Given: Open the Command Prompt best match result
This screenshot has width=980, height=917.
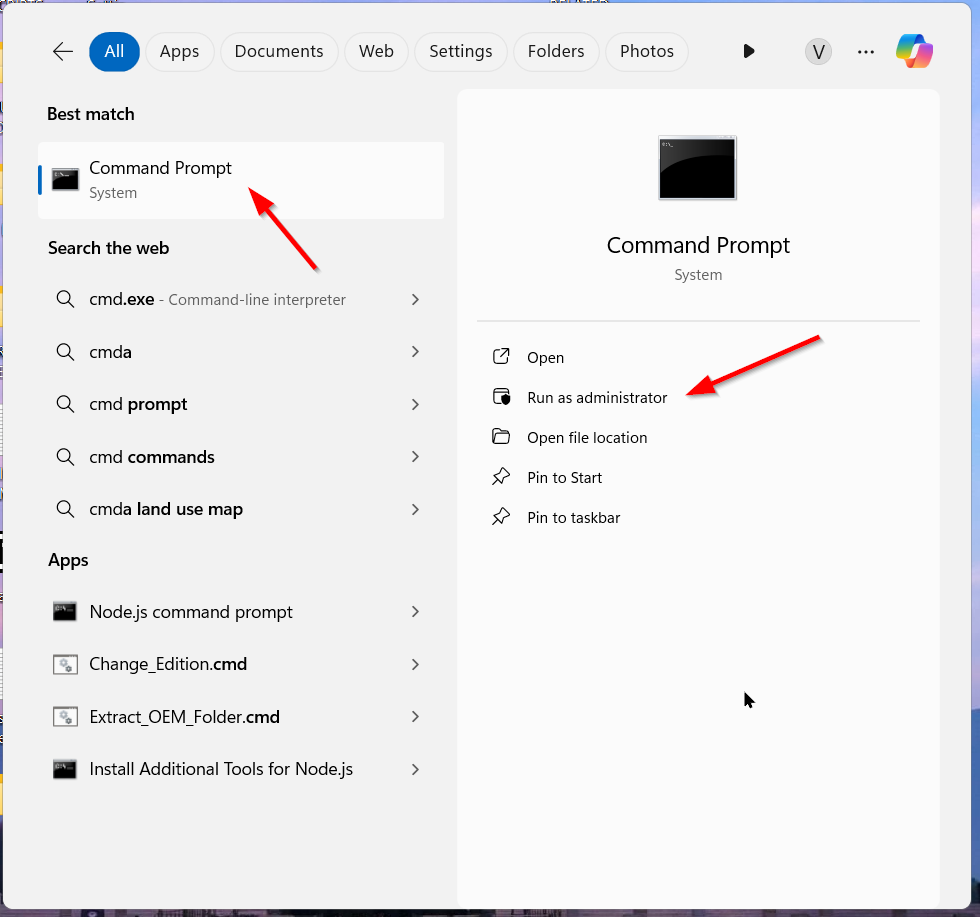Looking at the screenshot, I should (241, 180).
